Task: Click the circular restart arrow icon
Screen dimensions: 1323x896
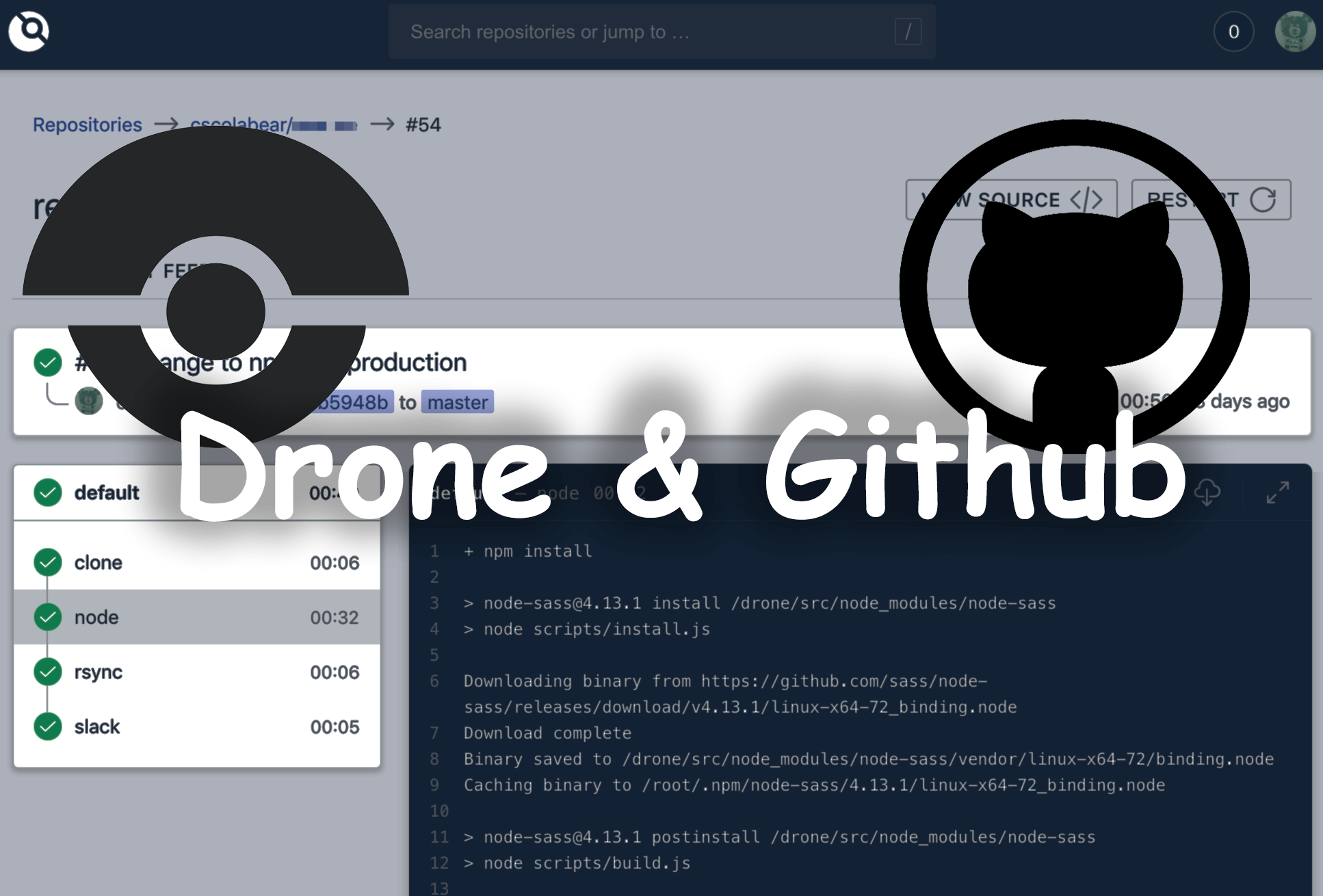Action: [1263, 200]
